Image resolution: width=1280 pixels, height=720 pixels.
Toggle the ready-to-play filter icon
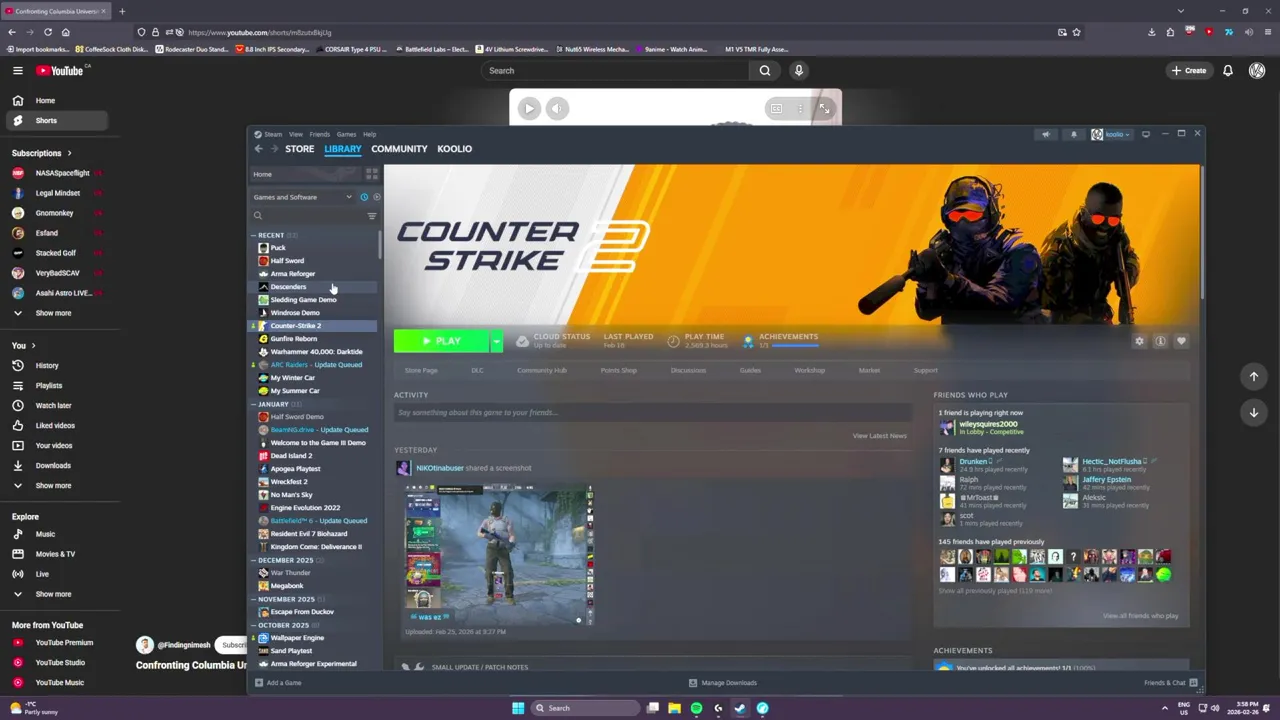[x=376, y=197]
